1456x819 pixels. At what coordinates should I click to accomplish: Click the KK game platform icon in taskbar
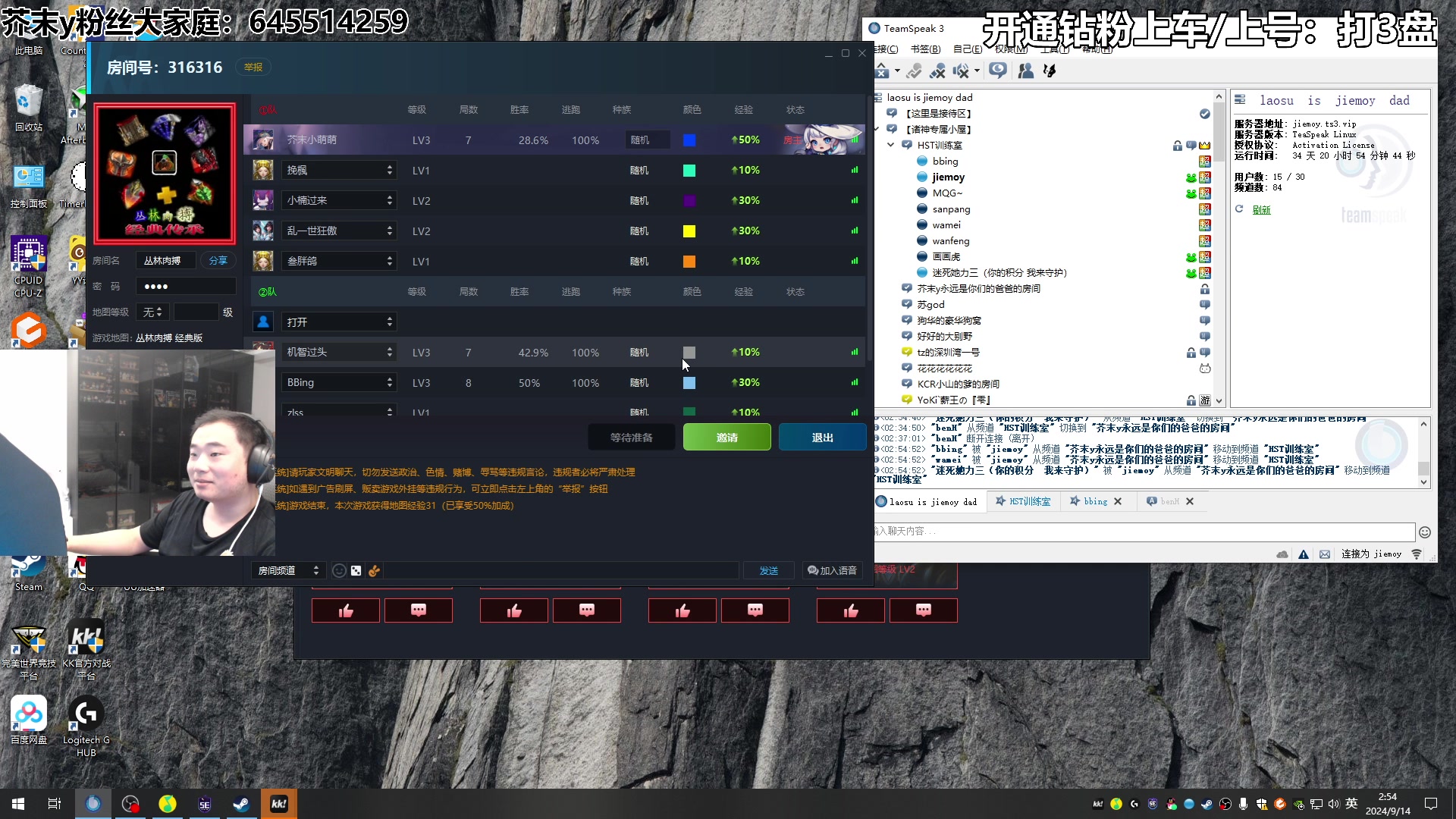point(279,803)
